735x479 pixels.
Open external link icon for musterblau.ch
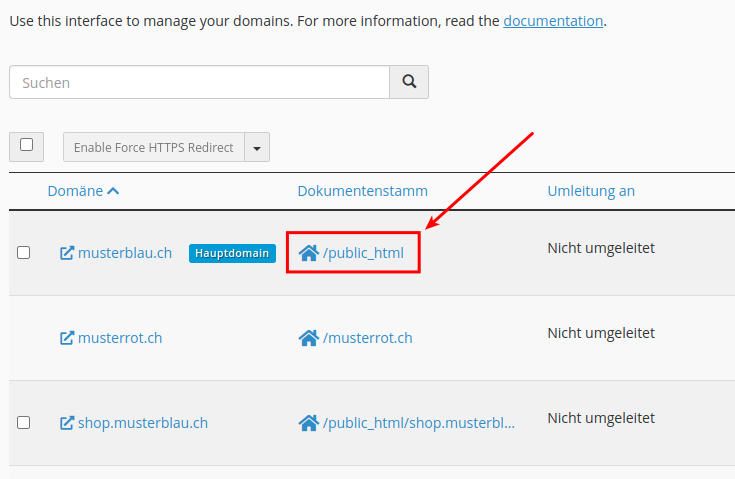pyautogui.click(x=67, y=253)
